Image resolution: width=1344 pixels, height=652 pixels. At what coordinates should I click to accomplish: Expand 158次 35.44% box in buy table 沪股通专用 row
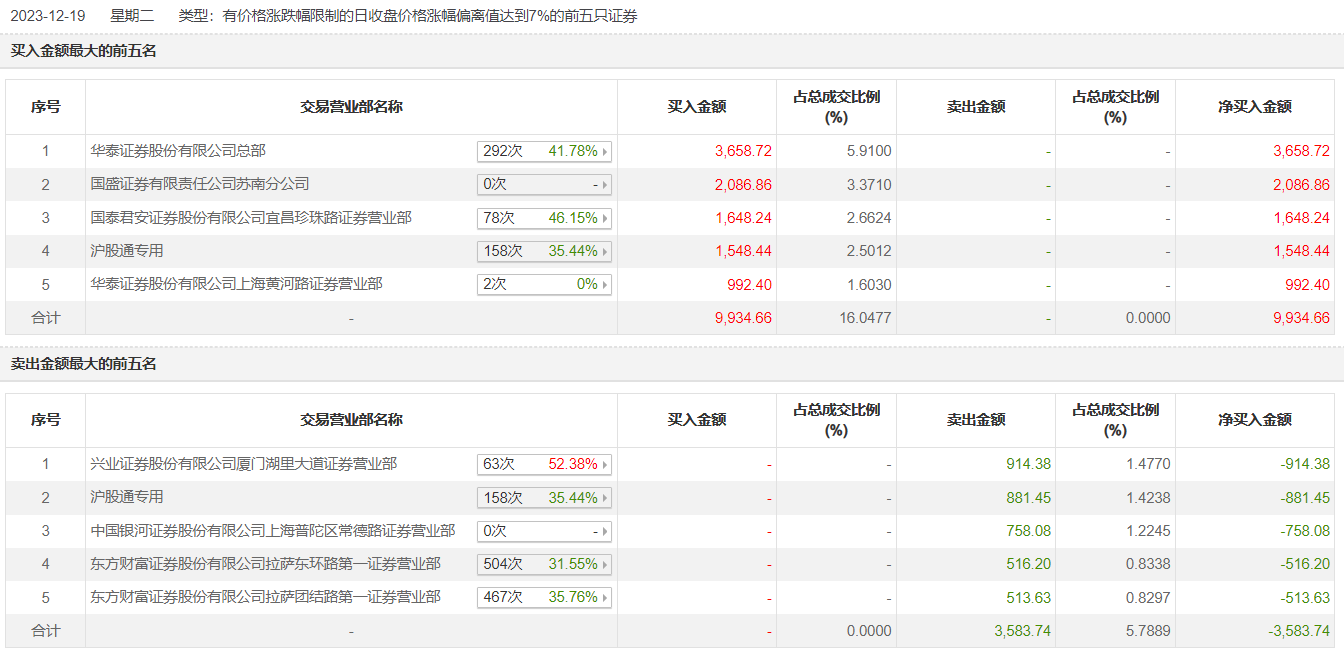[544, 251]
